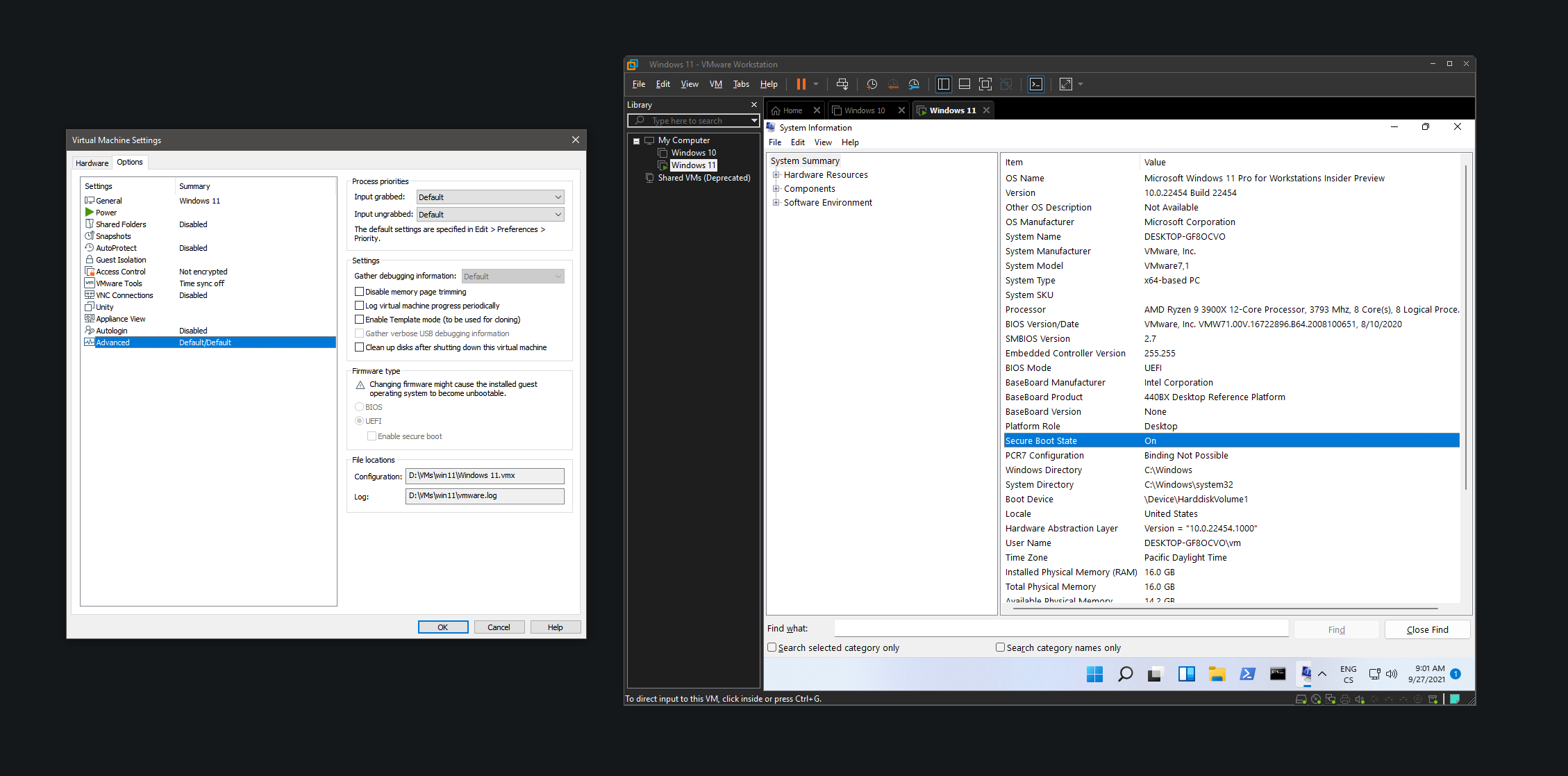Viewport: 1568px width, 776px height.
Task: Expand the Hardware Resources tree node
Action: tap(776, 175)
